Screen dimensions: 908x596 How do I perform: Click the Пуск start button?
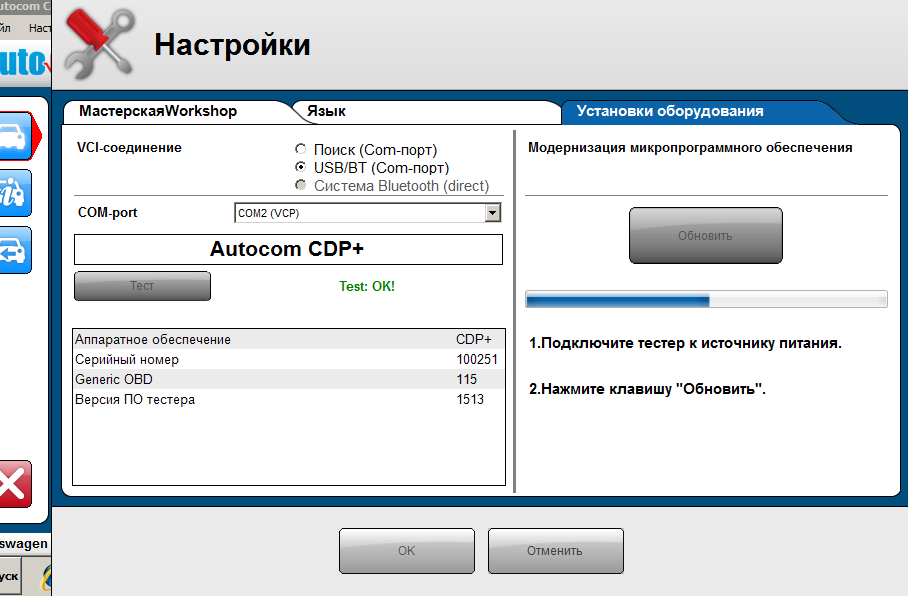10,576
